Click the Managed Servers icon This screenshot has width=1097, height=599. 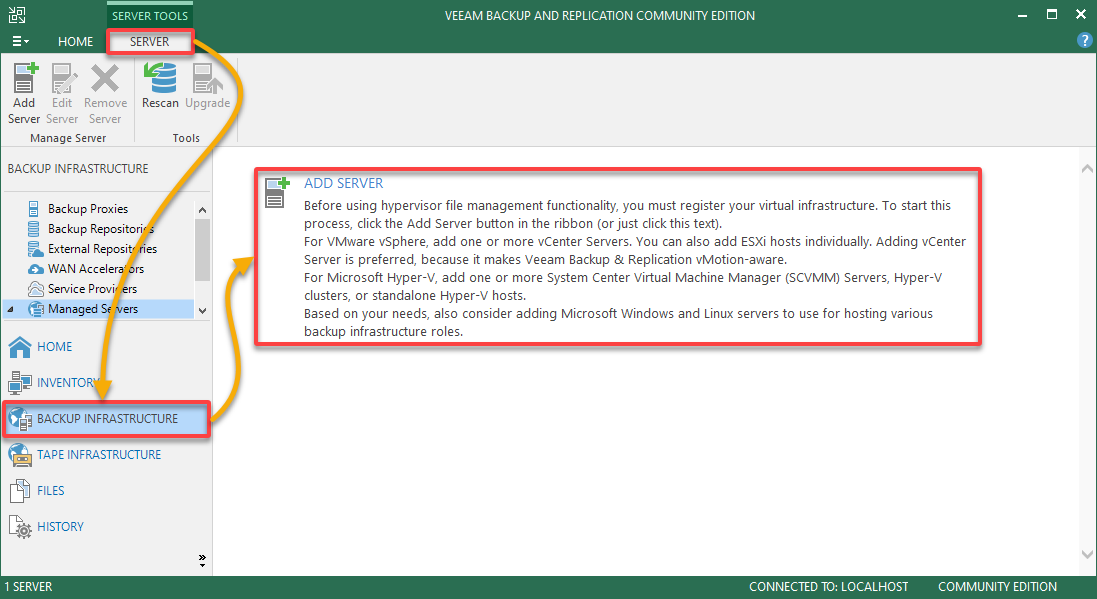click(x=36, y=309)
